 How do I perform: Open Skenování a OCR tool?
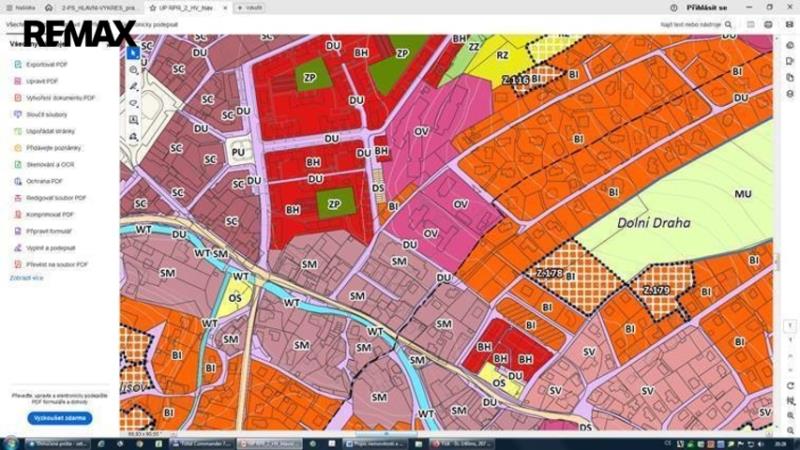click(50, 164)
